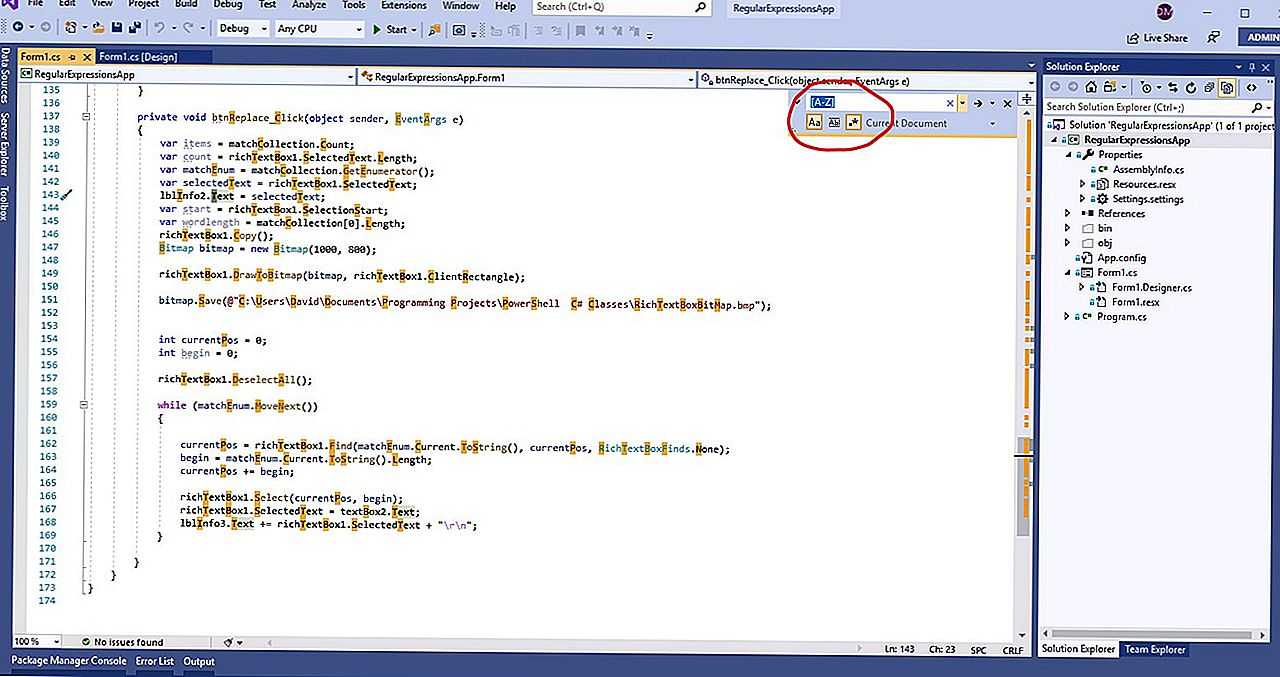Toggle Use Regular Expressions in find box
The width and height of the screenshot is (1280, 677).
point(853,123)
